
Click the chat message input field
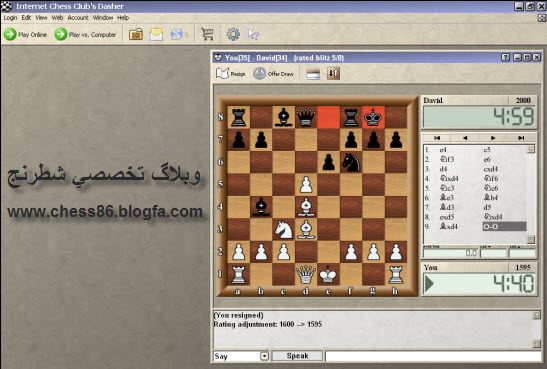(433, 356)
